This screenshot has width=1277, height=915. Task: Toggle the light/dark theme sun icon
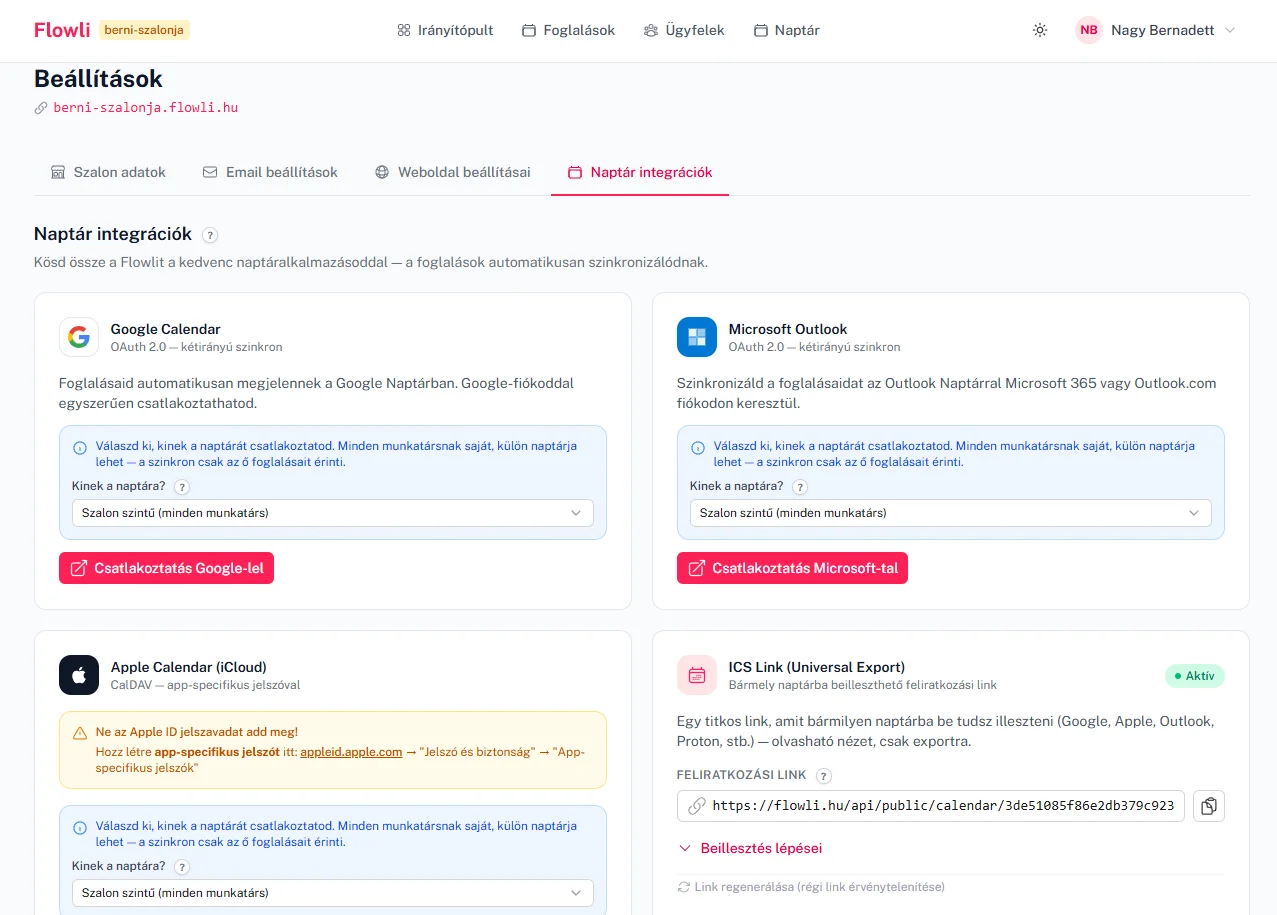pyautogui.click(x=1040, y=30)
